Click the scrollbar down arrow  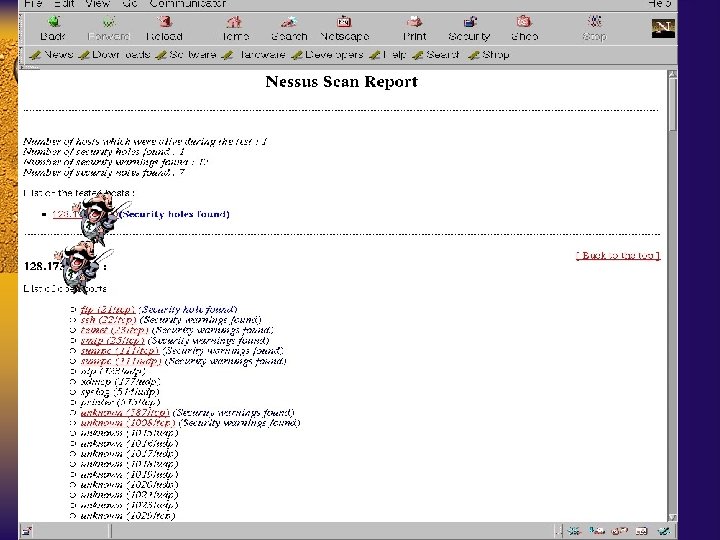672,517
